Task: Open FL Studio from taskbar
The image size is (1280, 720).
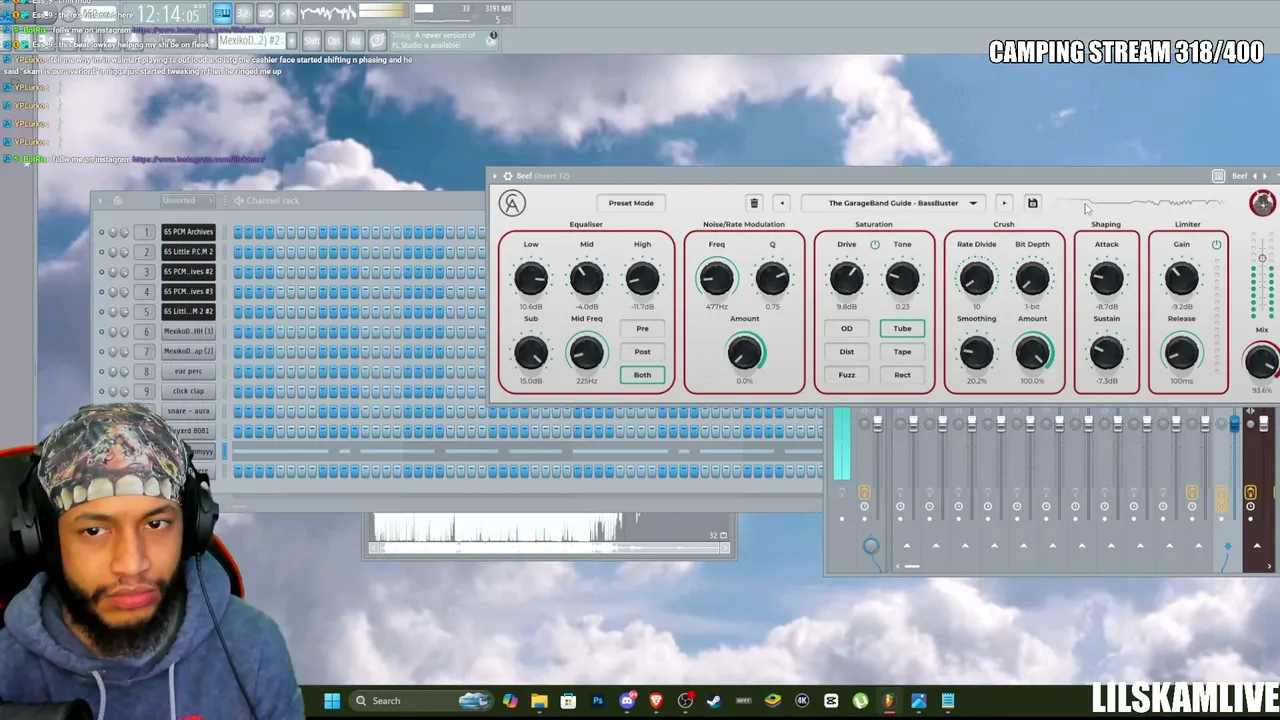Action: click(x=889, y=701)
